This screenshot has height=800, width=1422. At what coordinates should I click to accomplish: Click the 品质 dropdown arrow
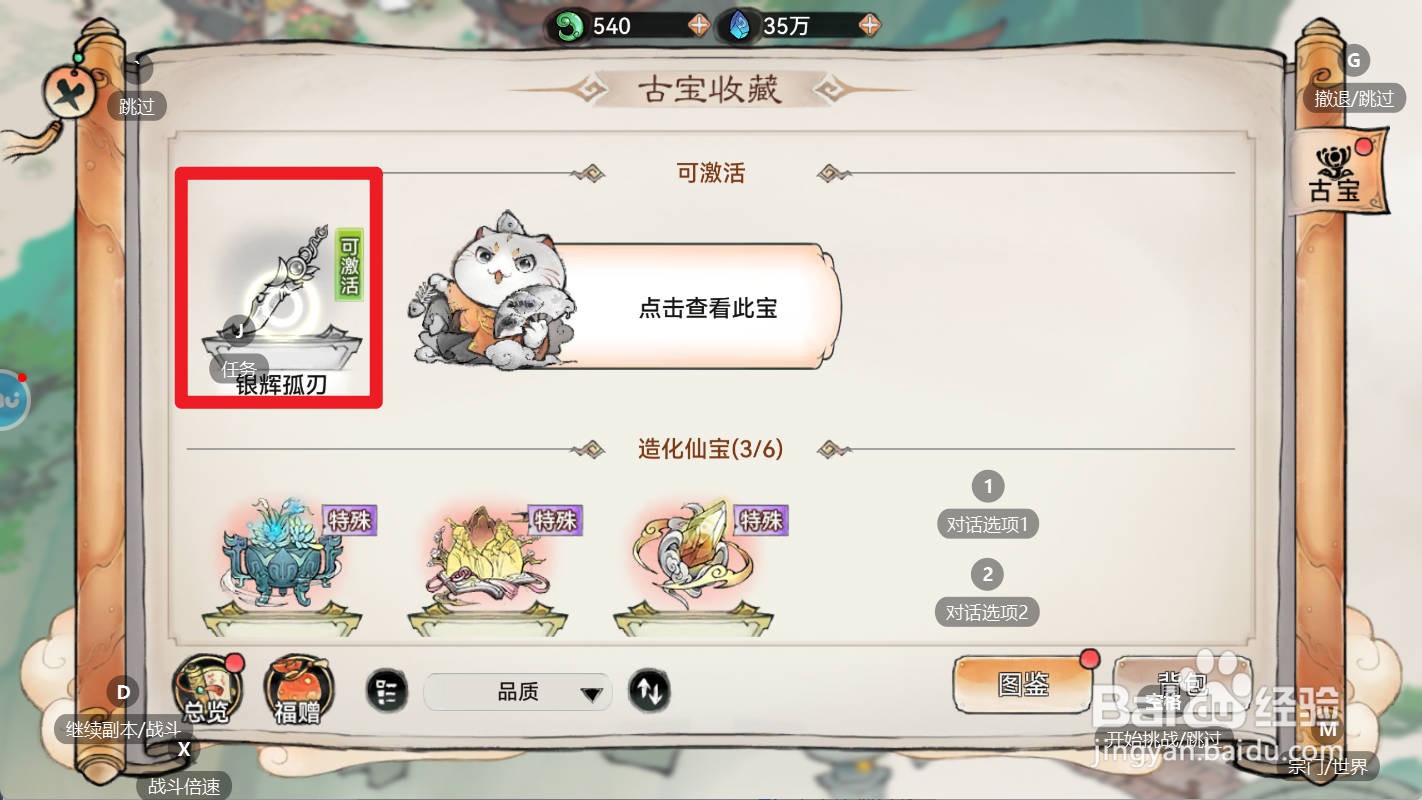coord(591,693)
